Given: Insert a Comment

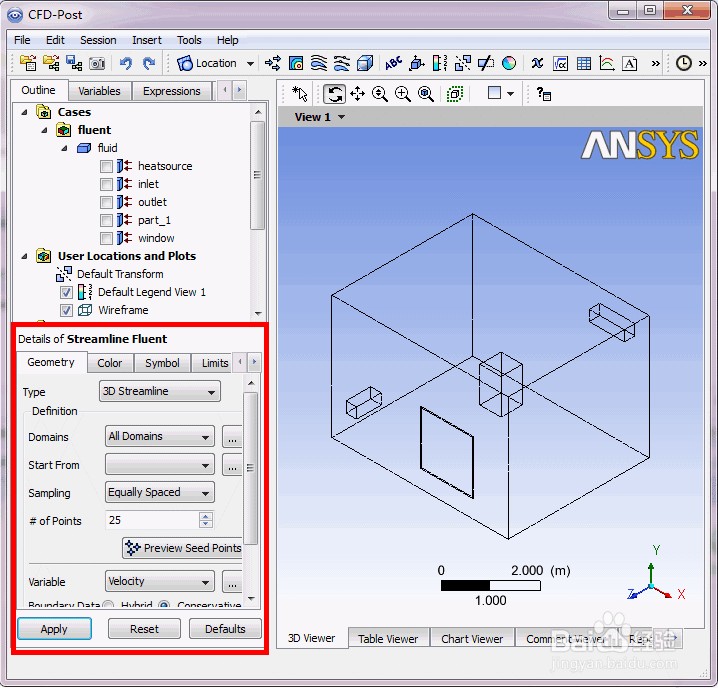Looking at the screenshot, I should click(x=630, y=63).
